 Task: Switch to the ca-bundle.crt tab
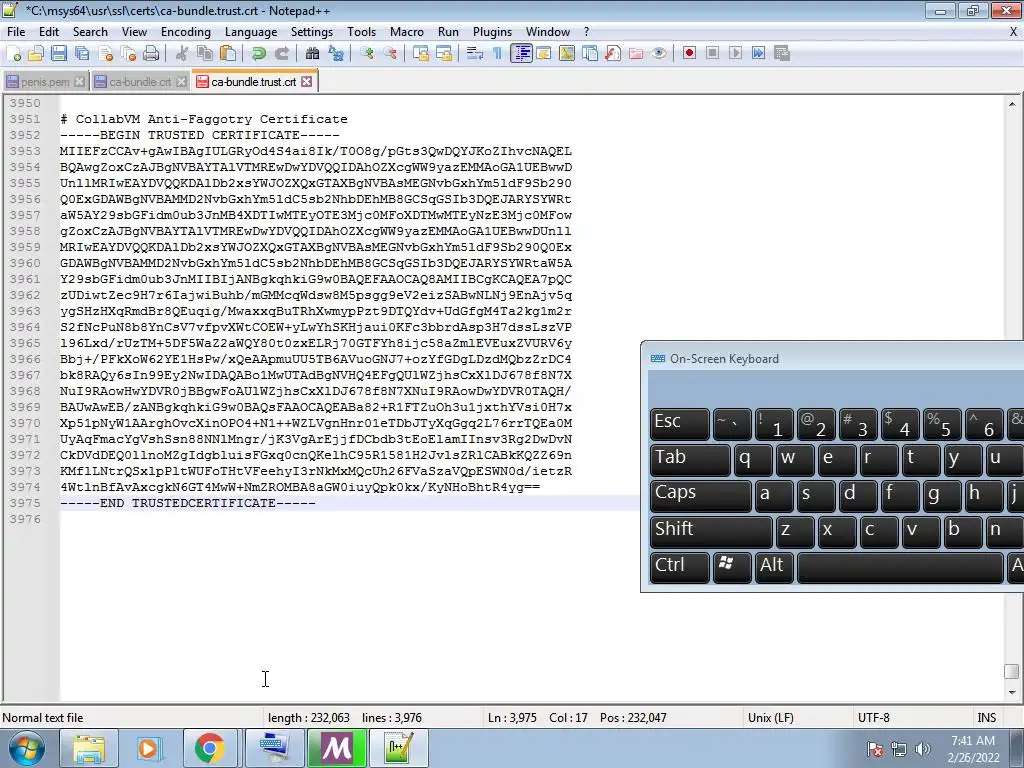(x=140, y=82)
